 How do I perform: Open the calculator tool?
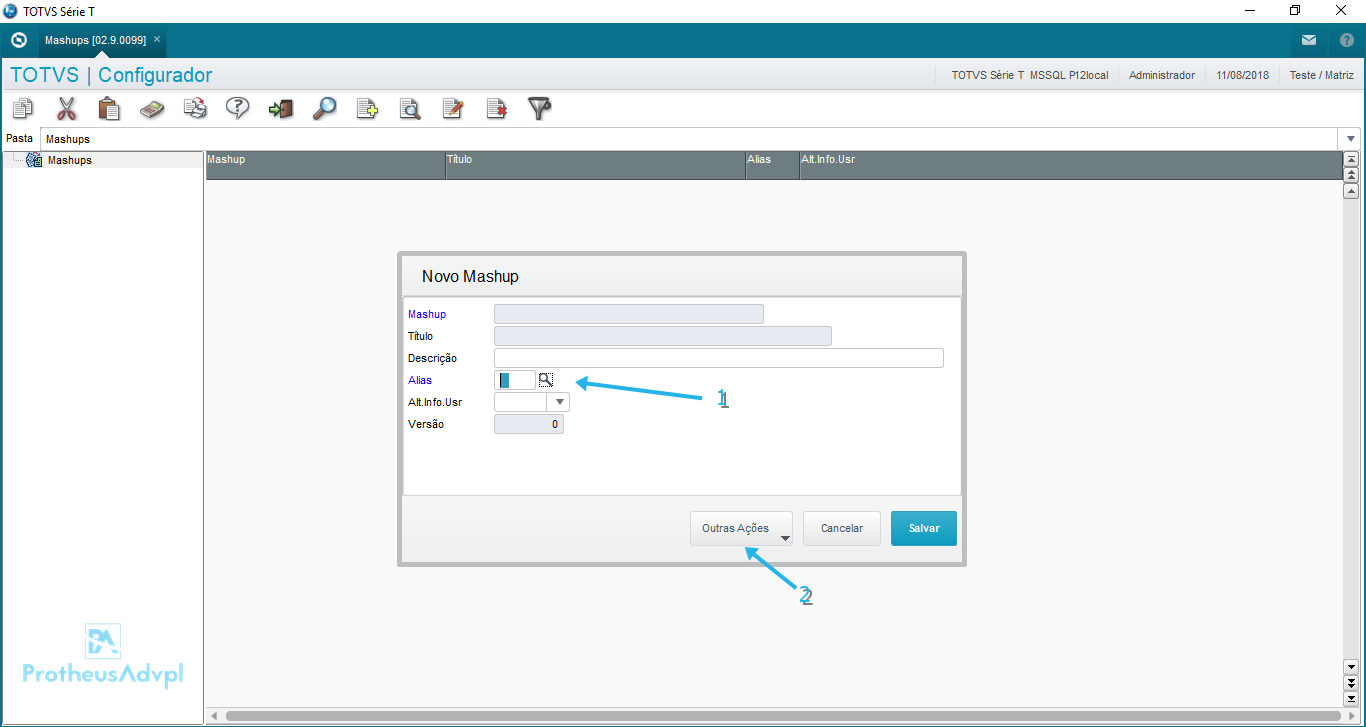pos(152,108)
